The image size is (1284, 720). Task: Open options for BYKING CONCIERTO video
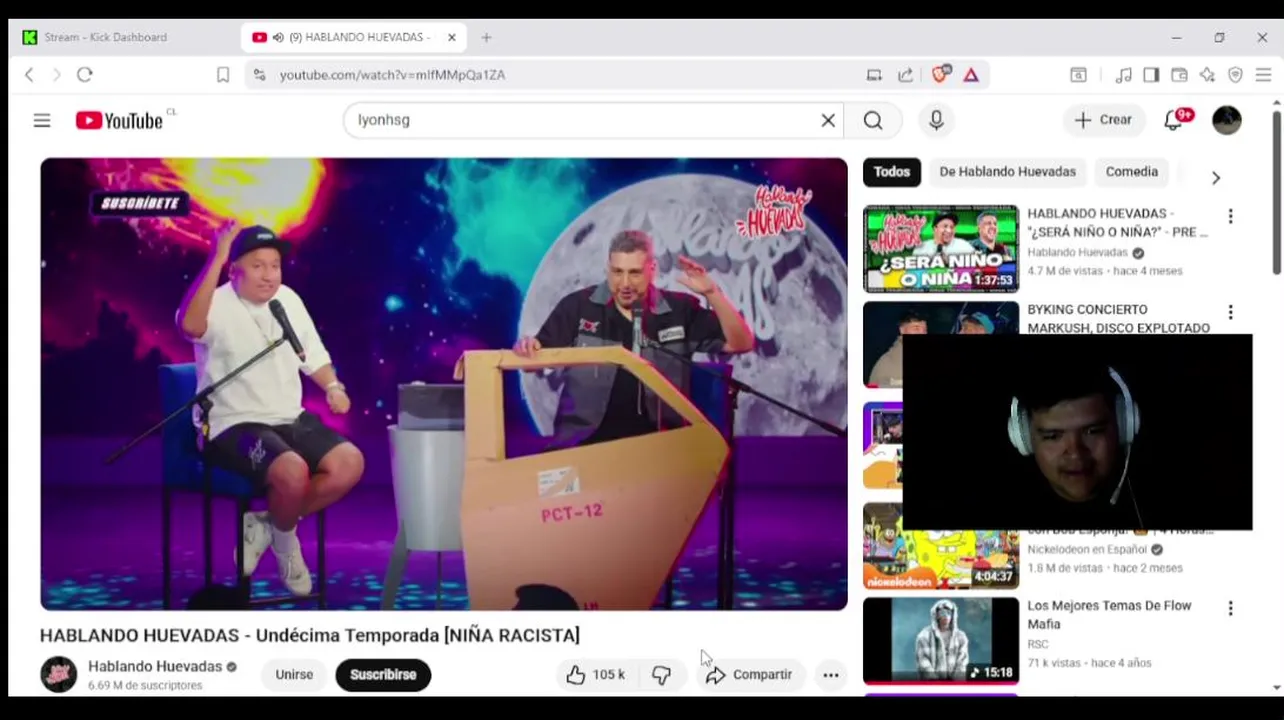click(x=1230, y=312)
